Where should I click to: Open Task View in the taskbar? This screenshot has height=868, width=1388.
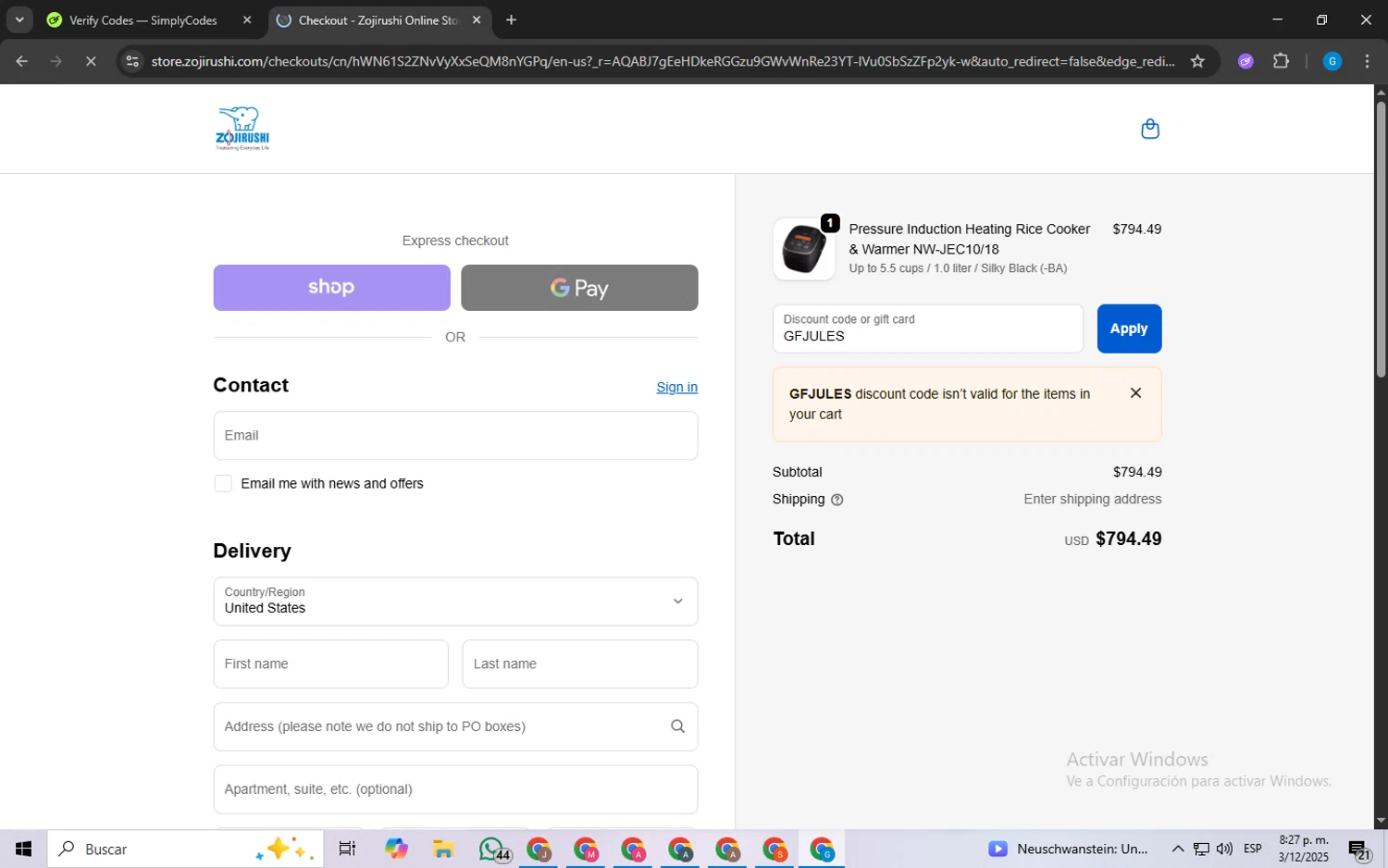[347, 849]
